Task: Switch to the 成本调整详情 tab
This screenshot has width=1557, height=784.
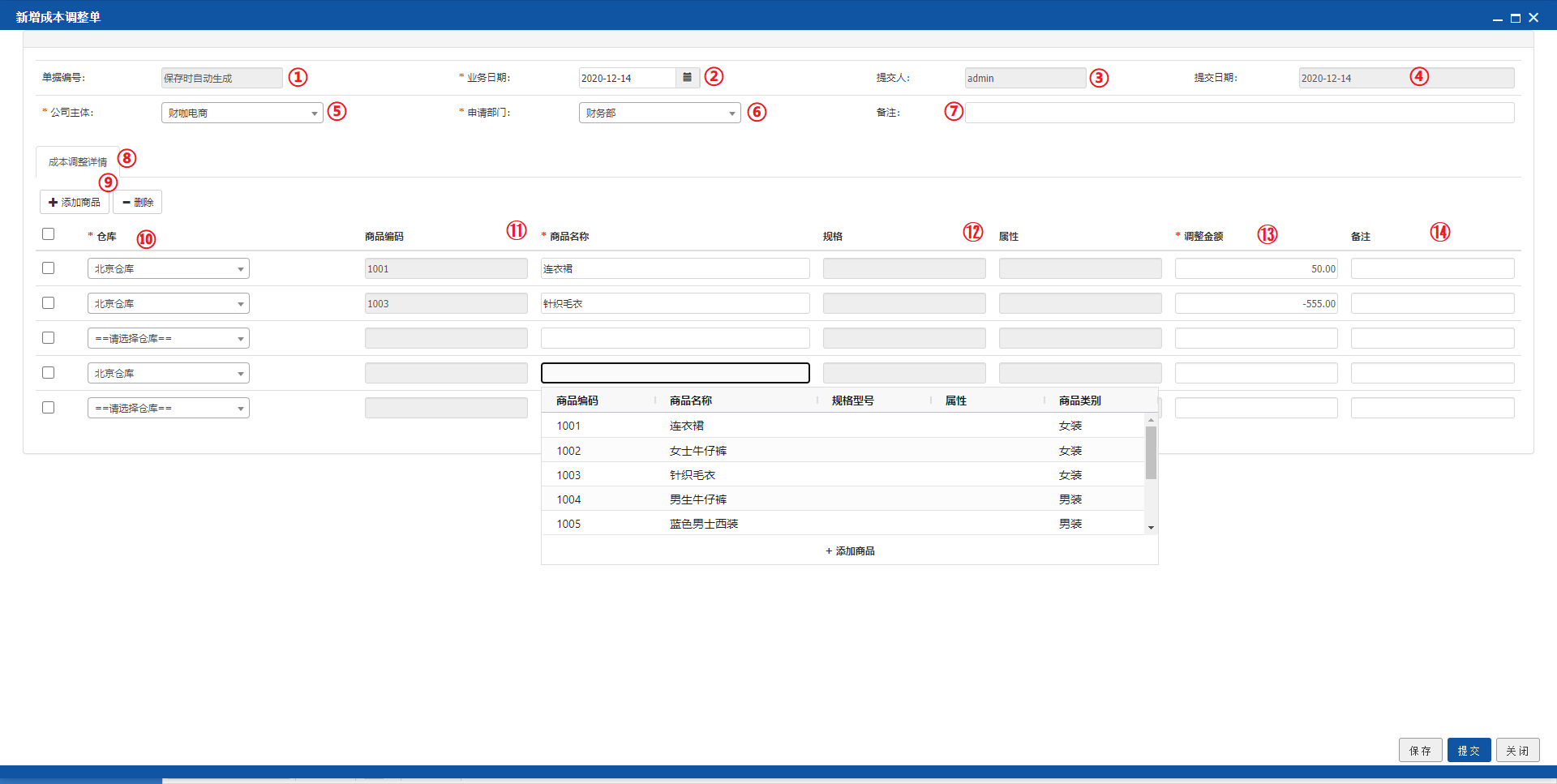Action: pos(78,162)
